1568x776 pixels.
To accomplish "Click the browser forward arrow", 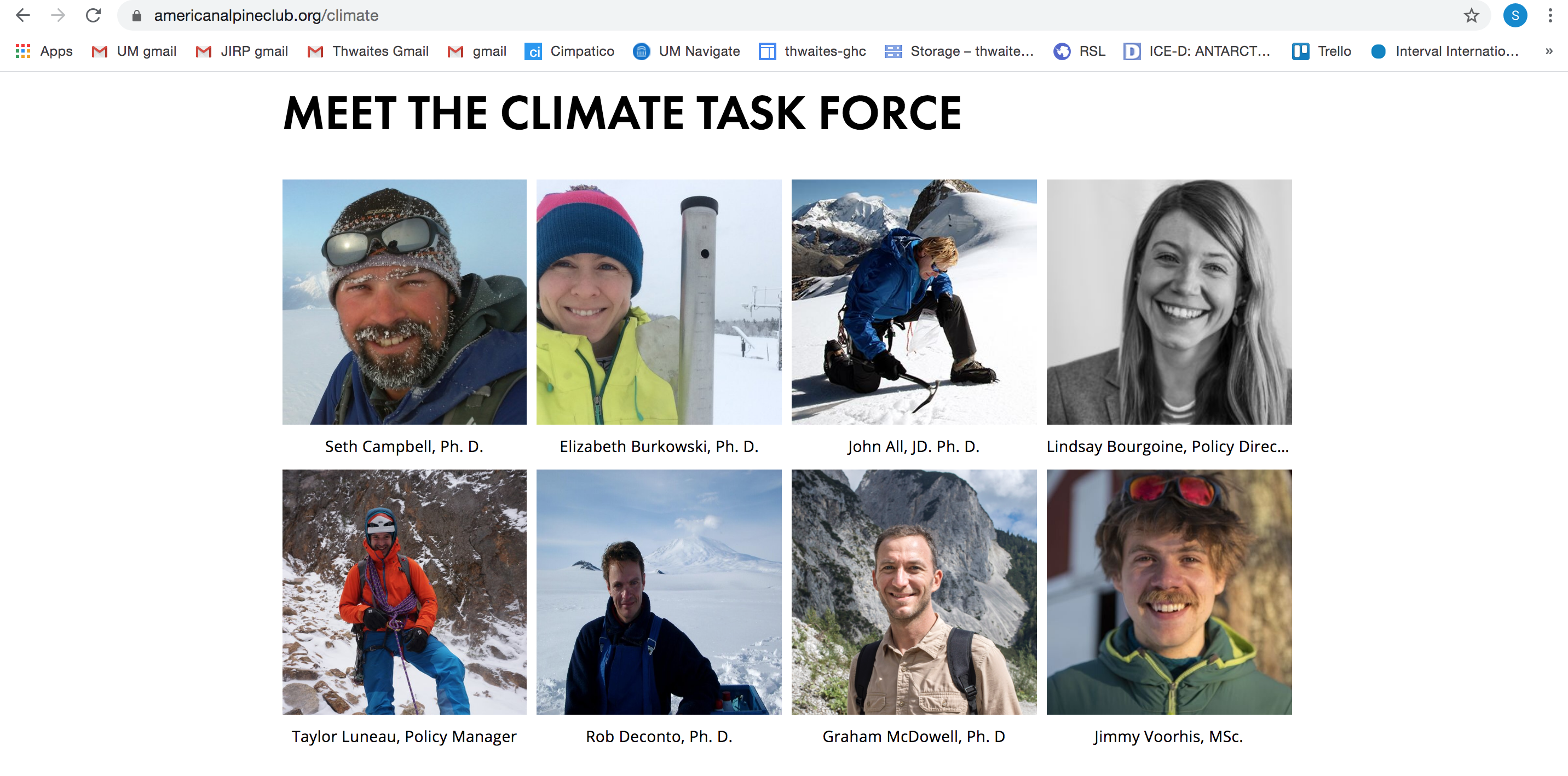I will [x=59, y=15].
